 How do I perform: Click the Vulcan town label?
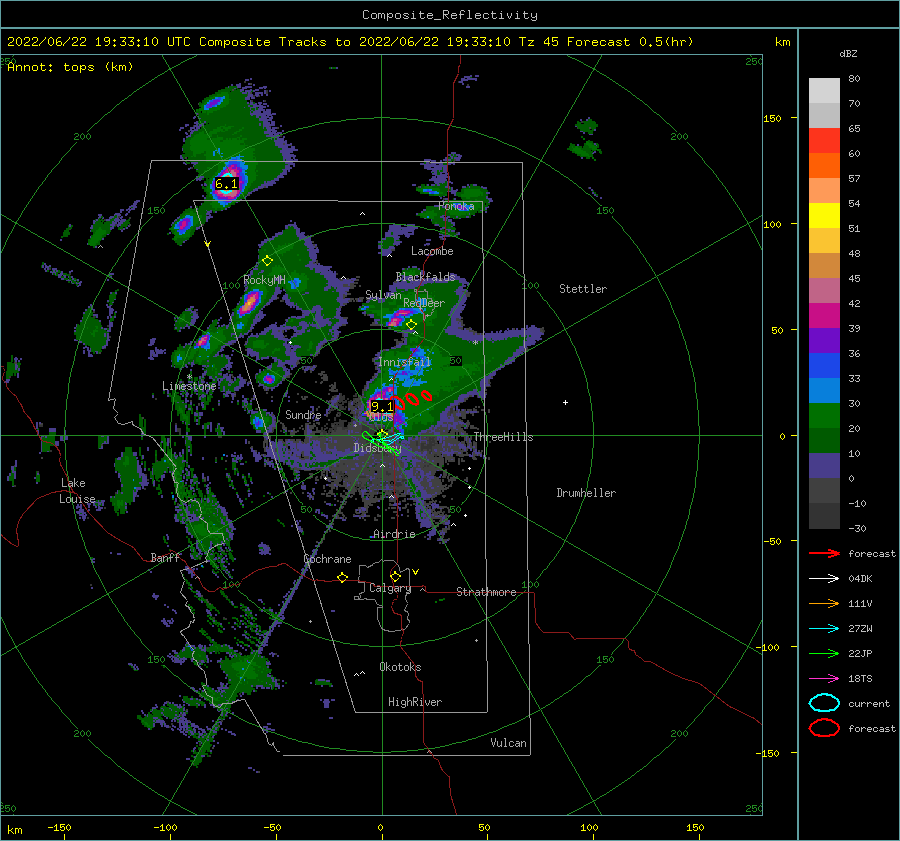click(x=508, y=743)
